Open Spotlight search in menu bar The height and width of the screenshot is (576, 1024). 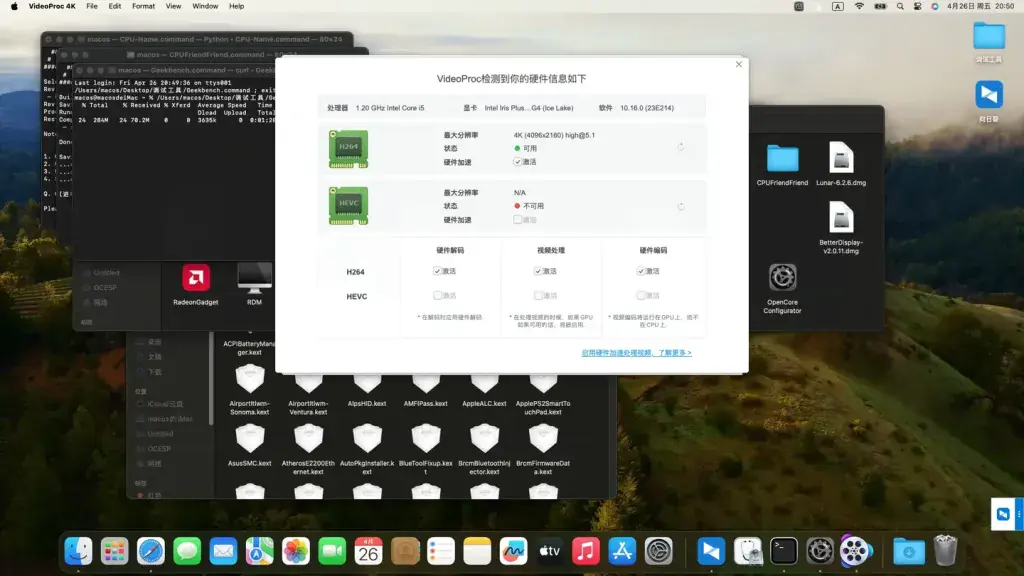tap(900, 6)
